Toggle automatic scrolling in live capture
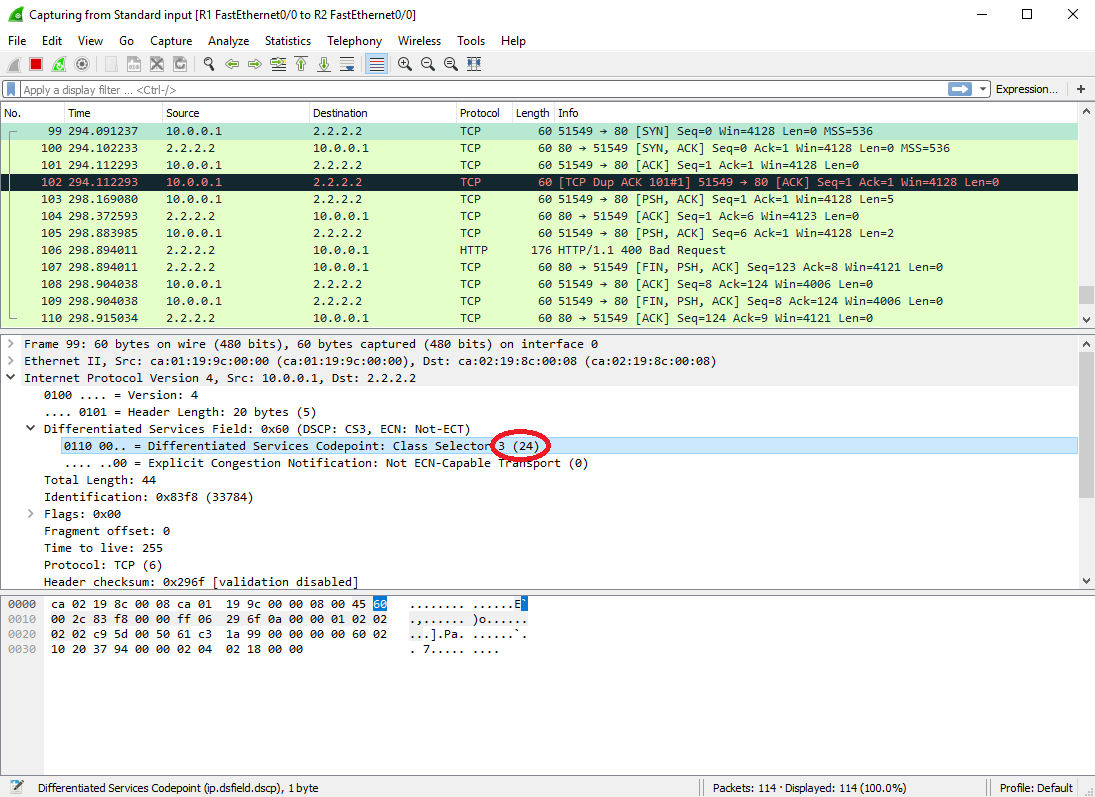The width and height of the screenshot is (1095, 797). 346,63
